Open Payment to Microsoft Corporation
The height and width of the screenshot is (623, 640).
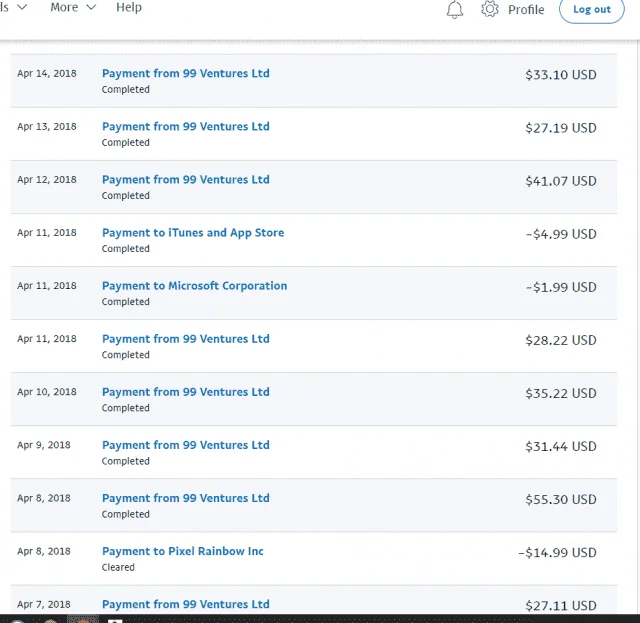[194, 286]
